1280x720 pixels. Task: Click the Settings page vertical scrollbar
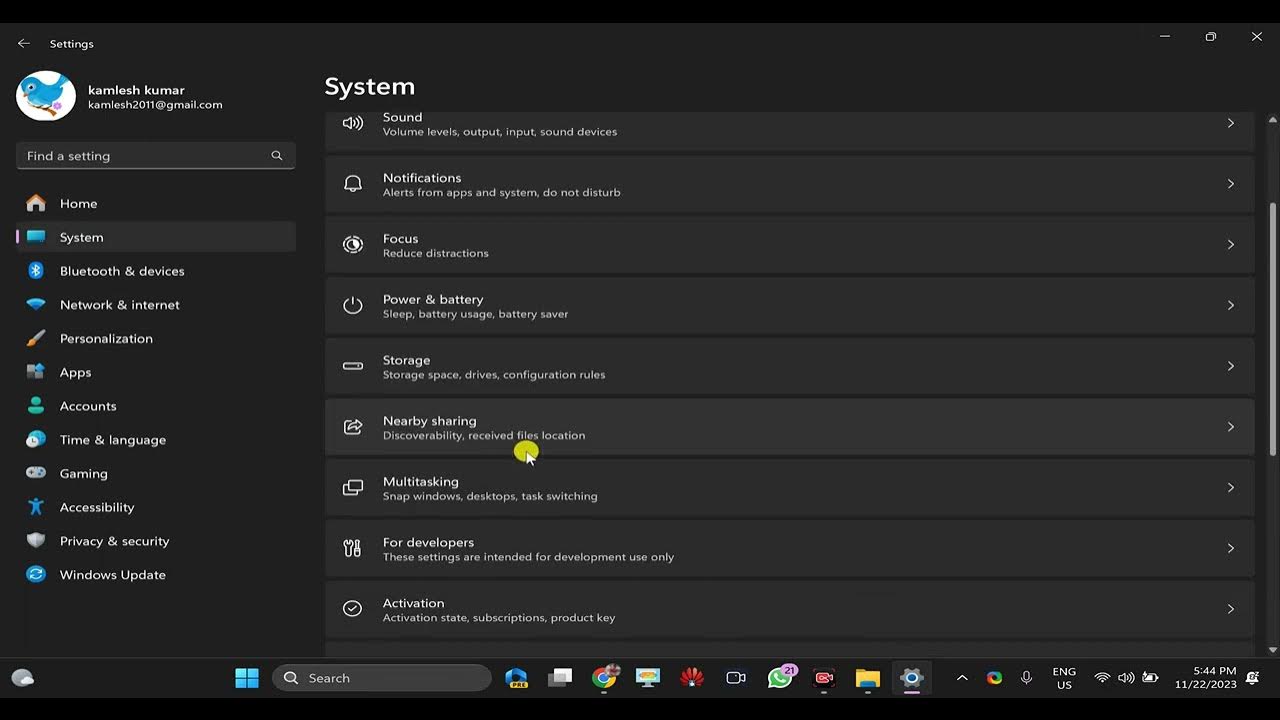point(1273,327)
